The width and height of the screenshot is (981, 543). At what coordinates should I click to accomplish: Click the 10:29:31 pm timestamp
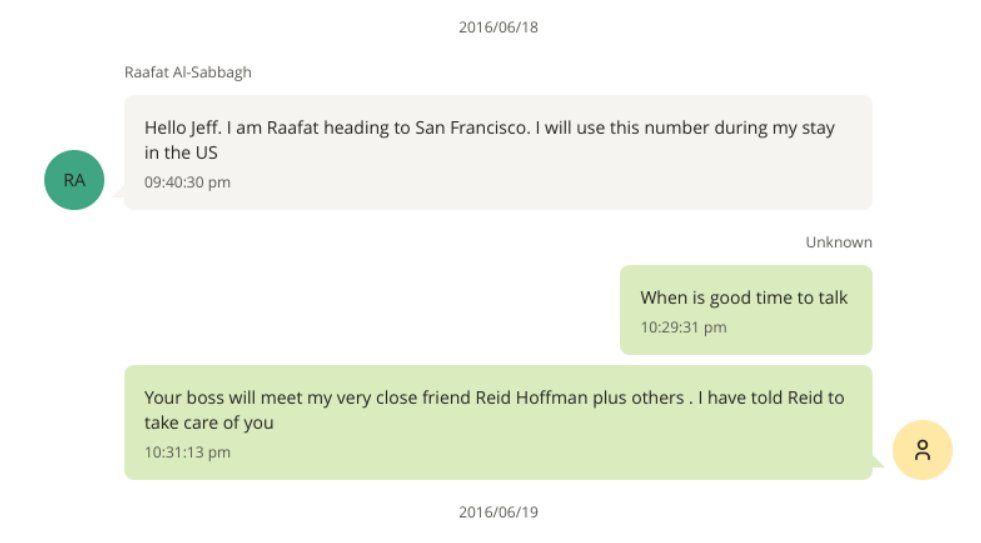683,327
